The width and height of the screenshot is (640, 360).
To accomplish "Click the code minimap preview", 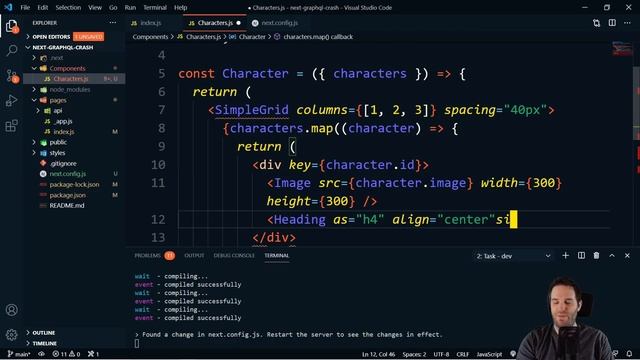I will (622, 49).
